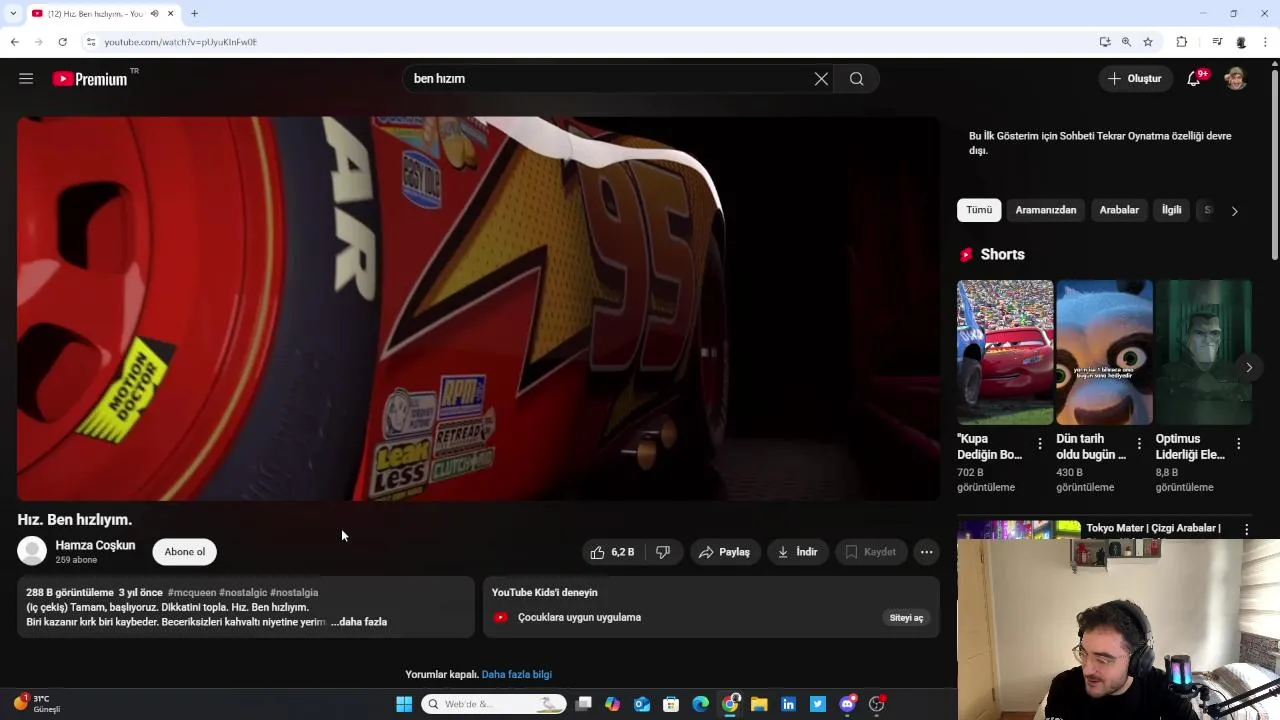1280x720 pixels.
Task: Open Chrome three-dot menu
Action: (1266, 42)
